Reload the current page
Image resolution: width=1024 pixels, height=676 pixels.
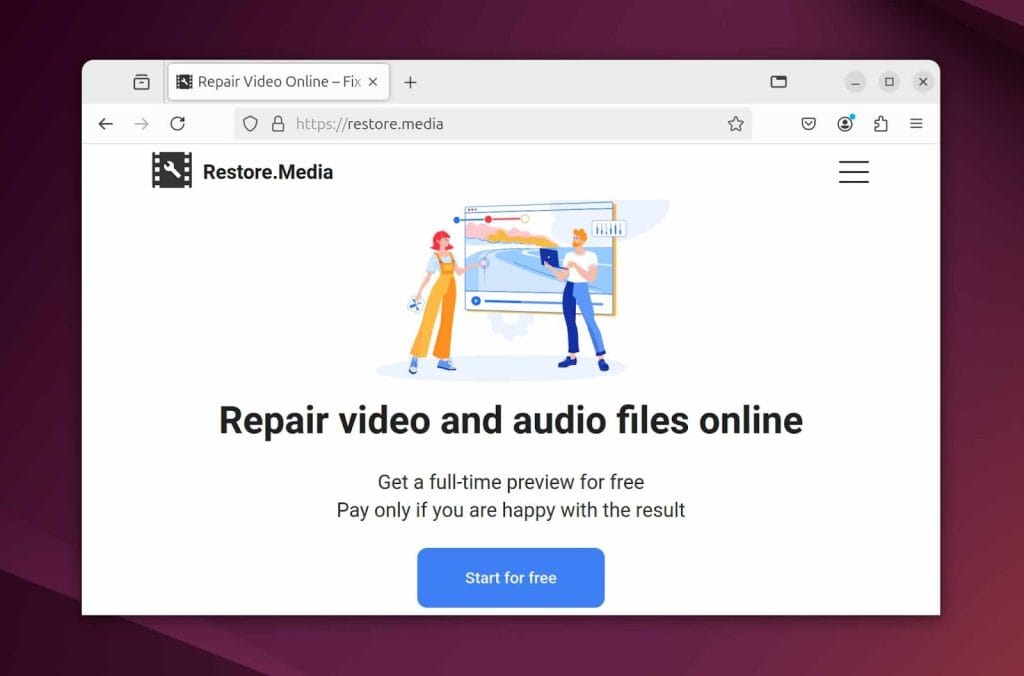pos(177,124)
